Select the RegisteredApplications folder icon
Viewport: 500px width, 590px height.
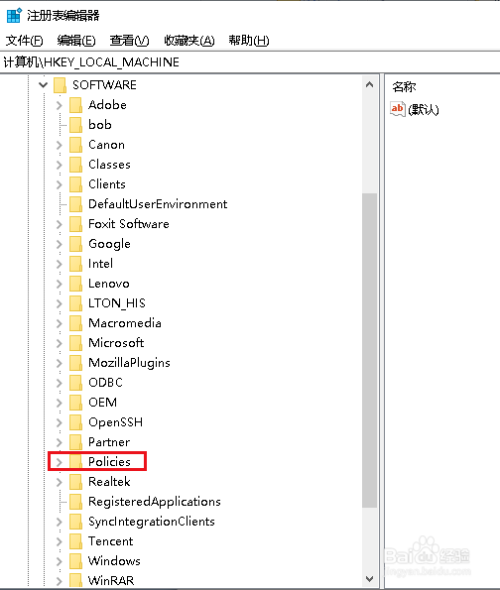[76, 502]
